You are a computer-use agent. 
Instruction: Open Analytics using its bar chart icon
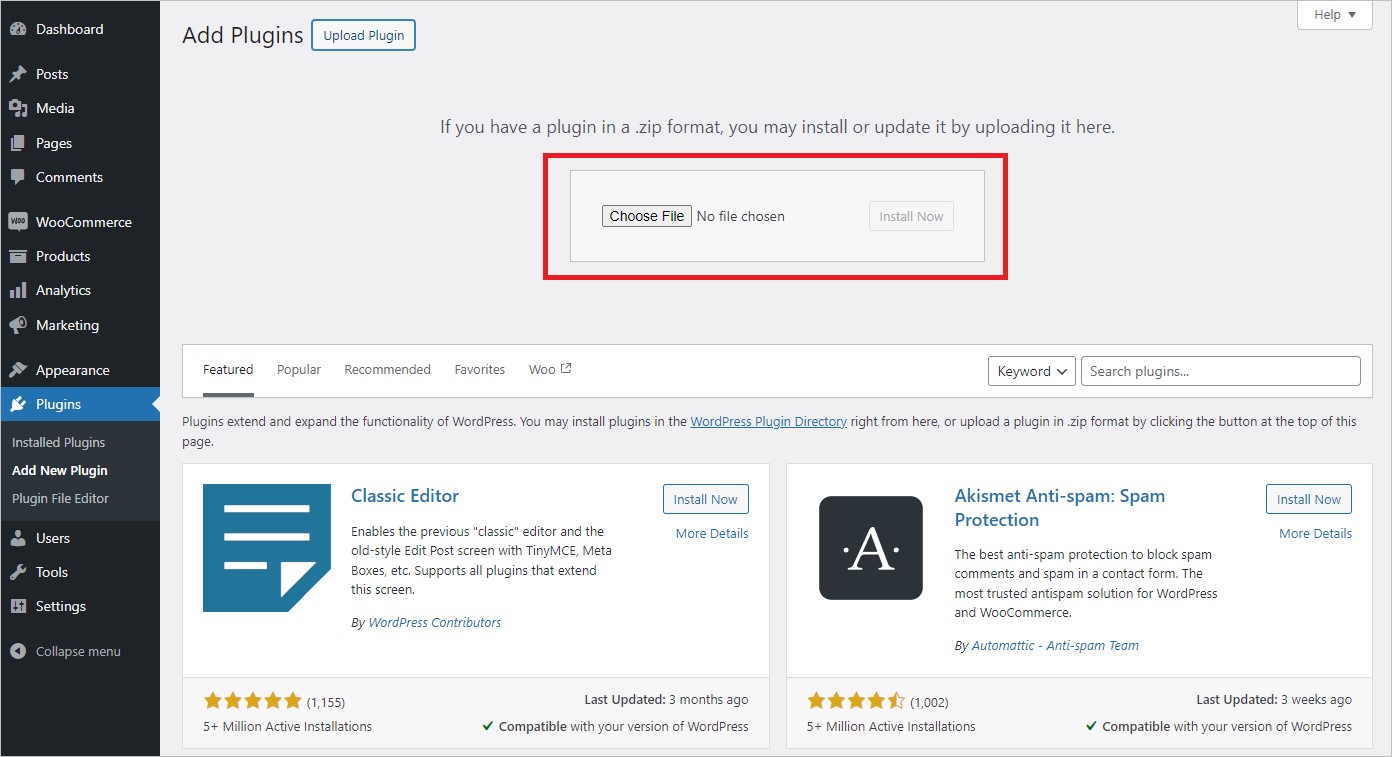pos(21,290)
